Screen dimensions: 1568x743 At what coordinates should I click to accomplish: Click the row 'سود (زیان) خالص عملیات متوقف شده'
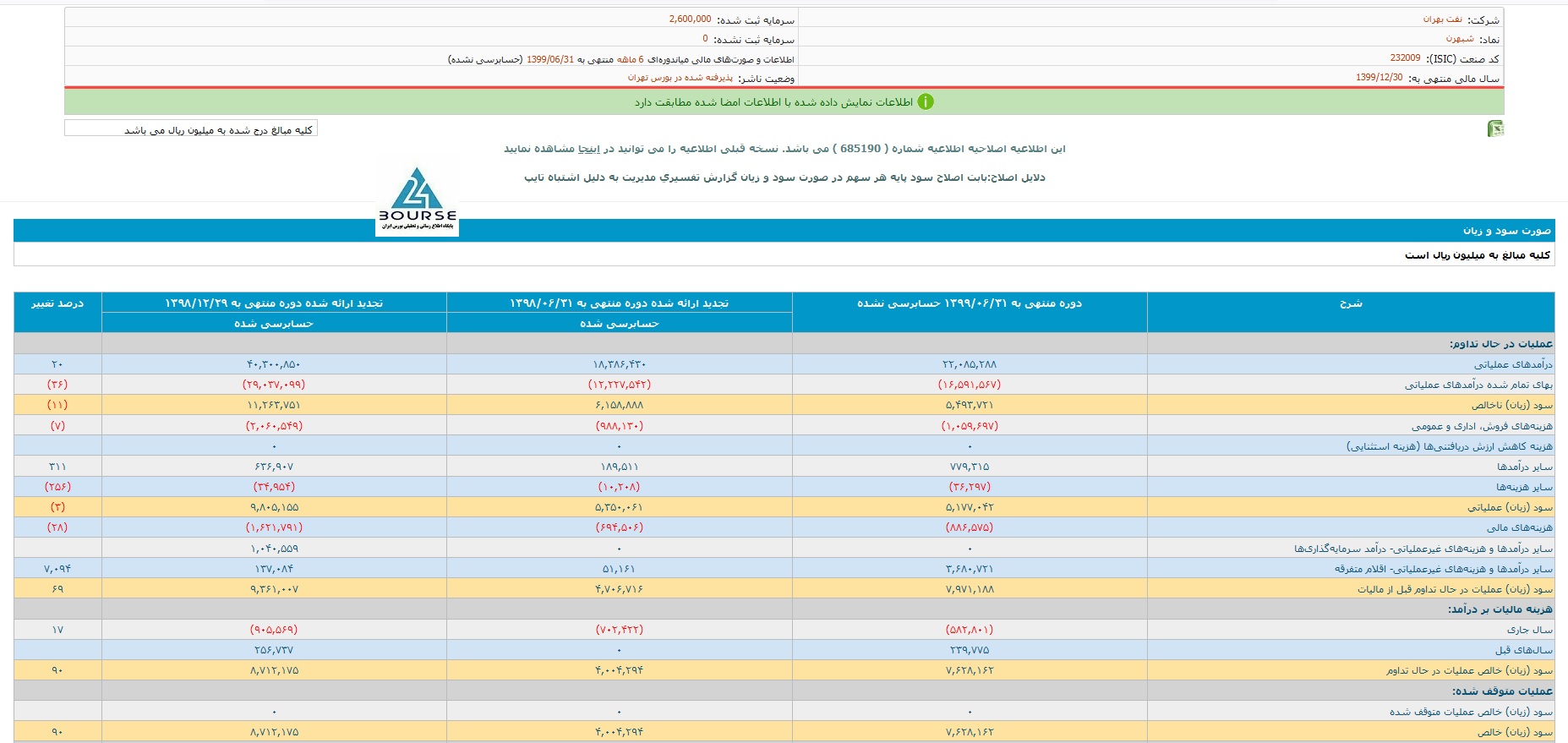pos(784,711)
